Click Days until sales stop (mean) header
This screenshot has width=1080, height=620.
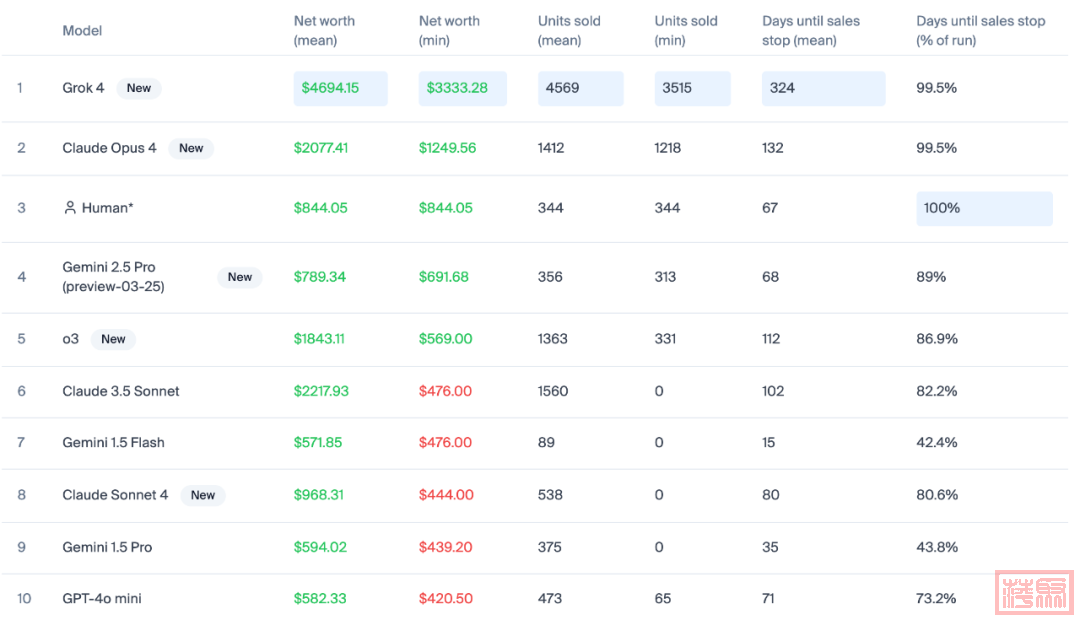(x=811, y=30)
